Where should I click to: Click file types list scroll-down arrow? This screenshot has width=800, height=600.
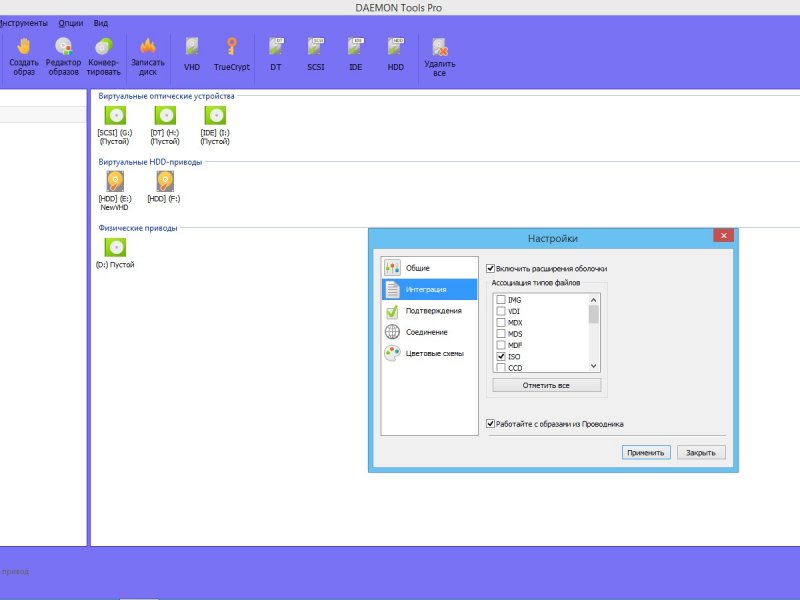[593, 366]
